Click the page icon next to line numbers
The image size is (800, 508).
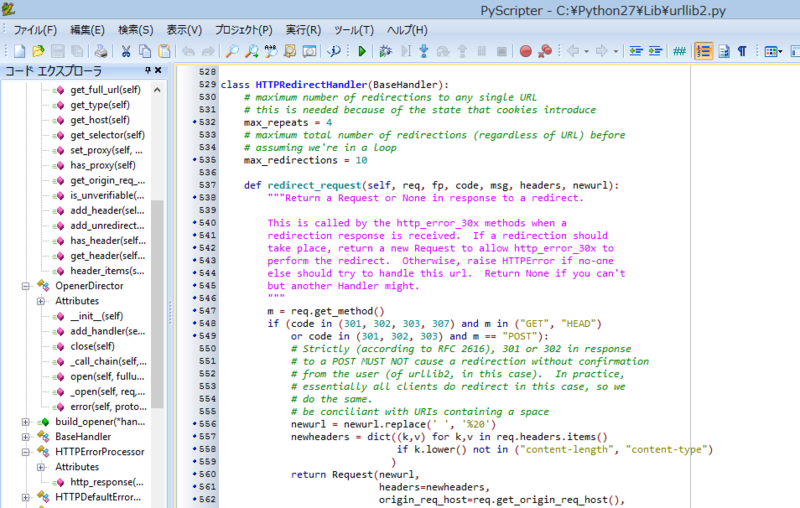coord(723,51)
